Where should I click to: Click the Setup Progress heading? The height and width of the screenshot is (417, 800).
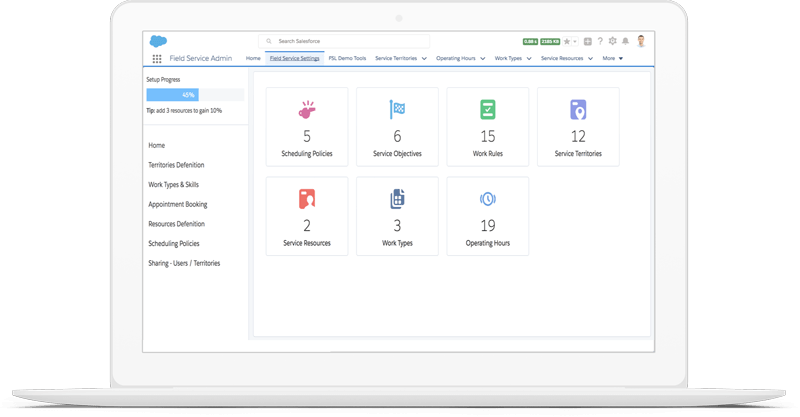[163, 80]
